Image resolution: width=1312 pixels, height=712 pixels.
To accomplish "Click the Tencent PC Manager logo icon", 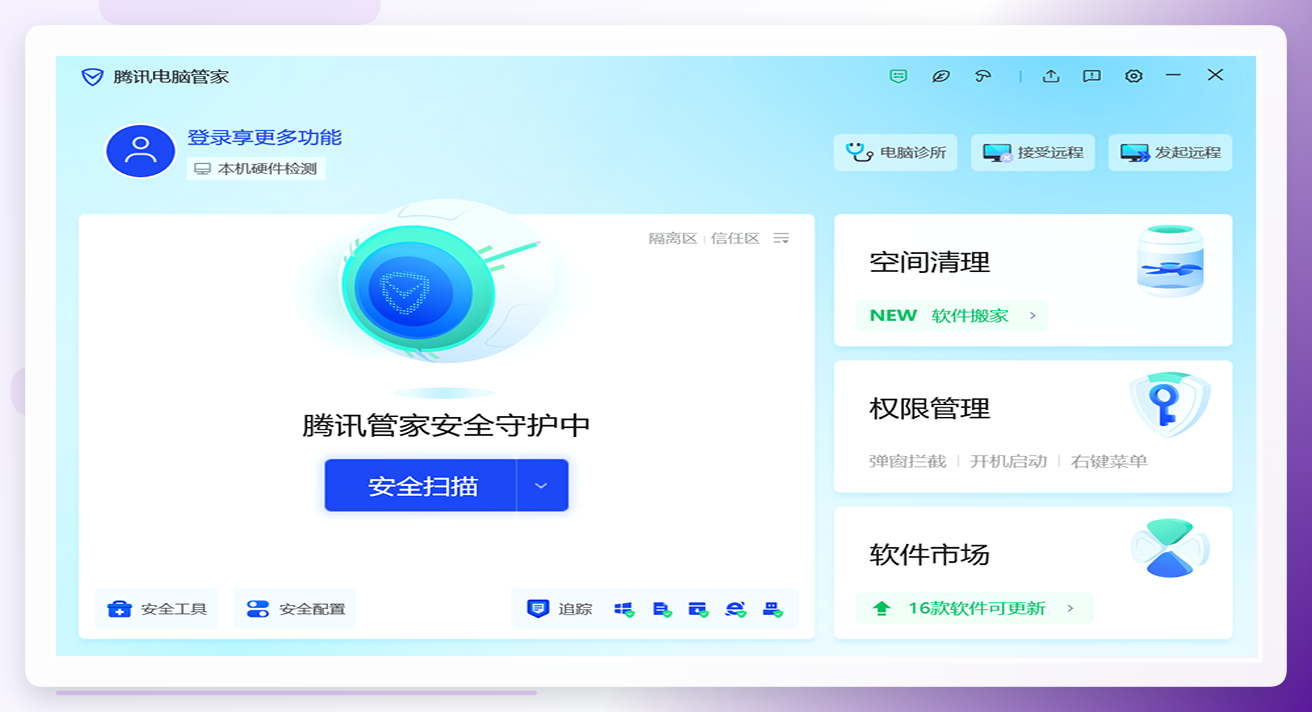I will (92, 77).
